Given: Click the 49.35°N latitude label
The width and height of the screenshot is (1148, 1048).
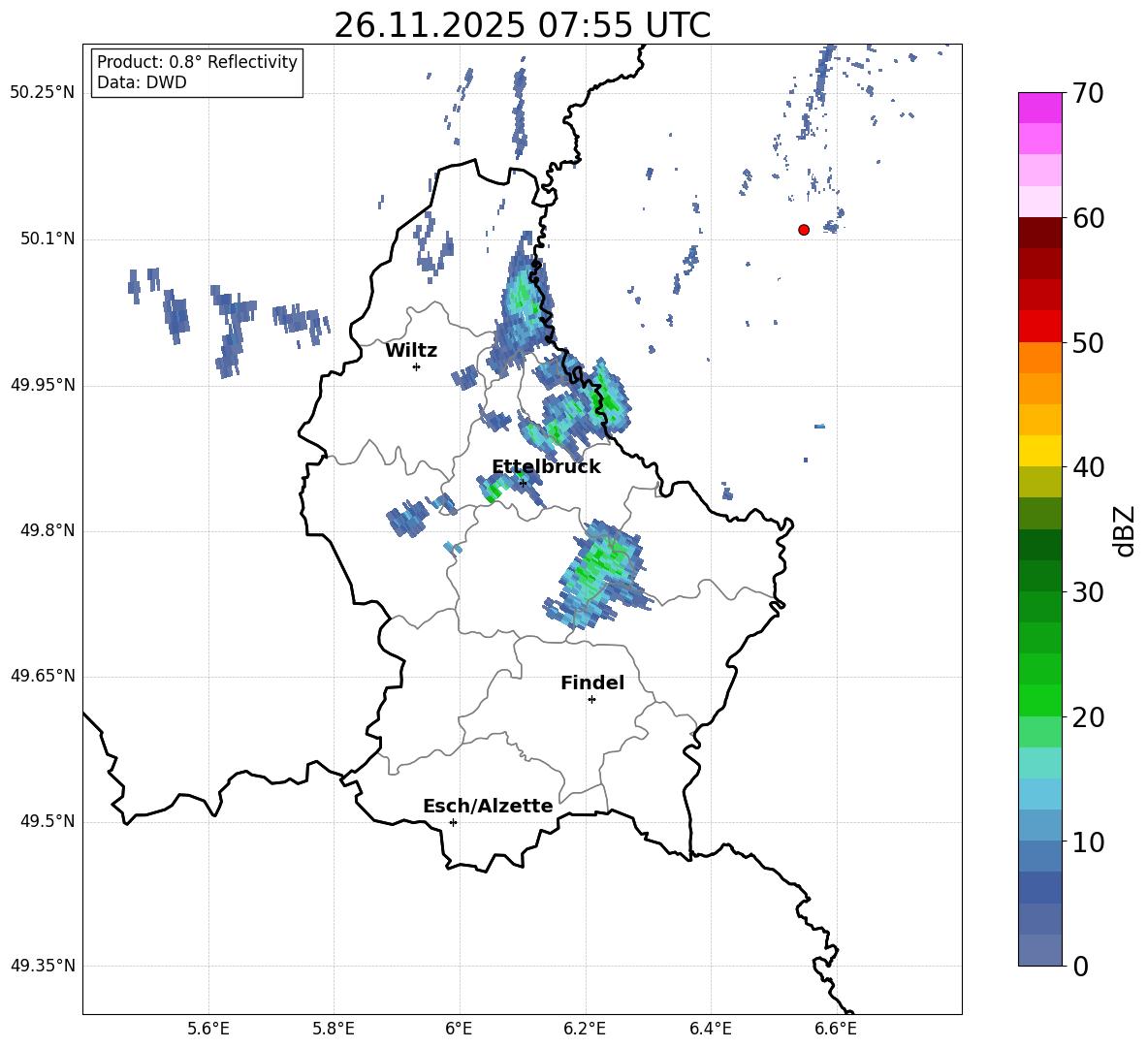Looking at the screenshot, I should pos(43,966).
